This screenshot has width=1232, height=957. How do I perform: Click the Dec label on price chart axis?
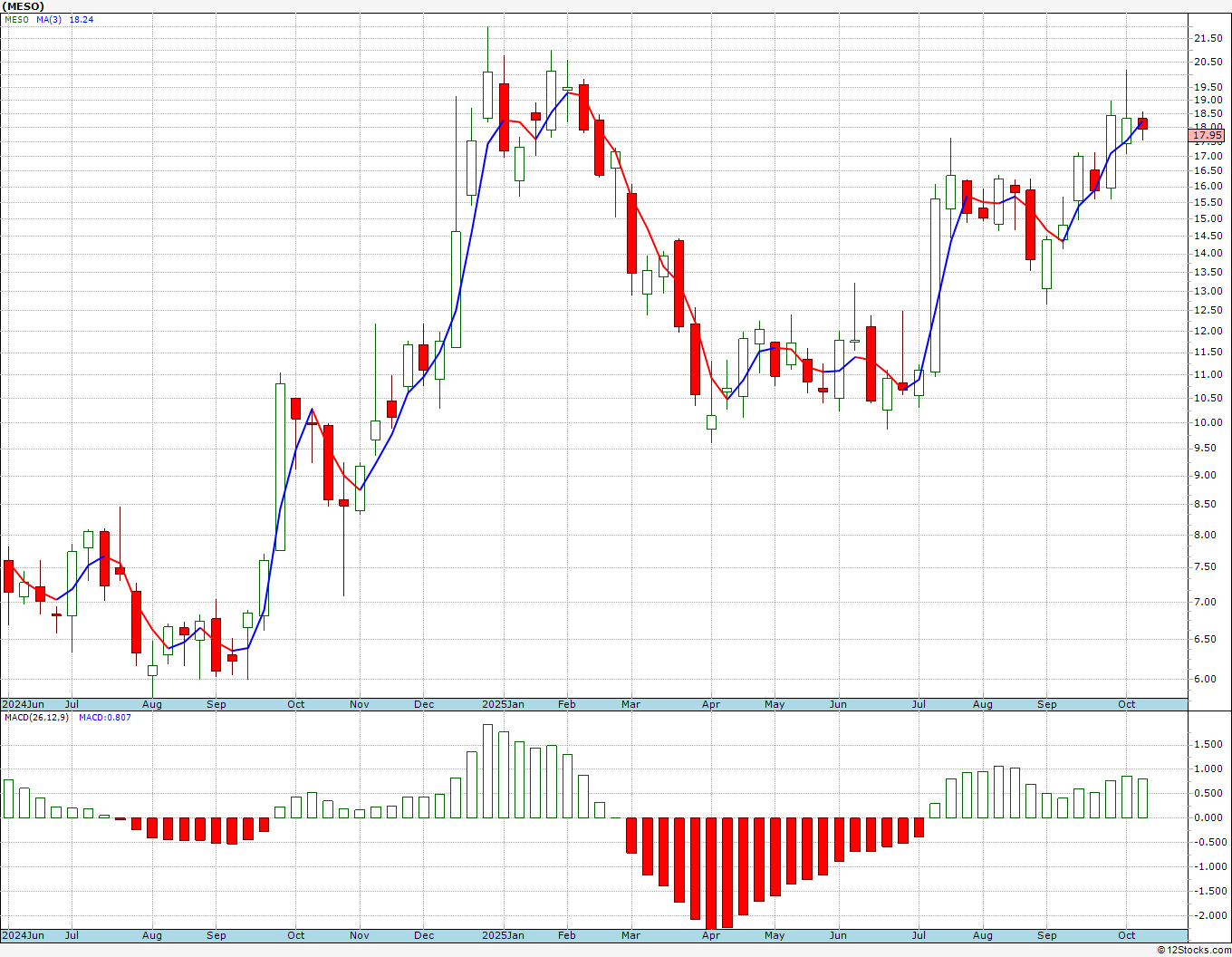click(424, 704)
